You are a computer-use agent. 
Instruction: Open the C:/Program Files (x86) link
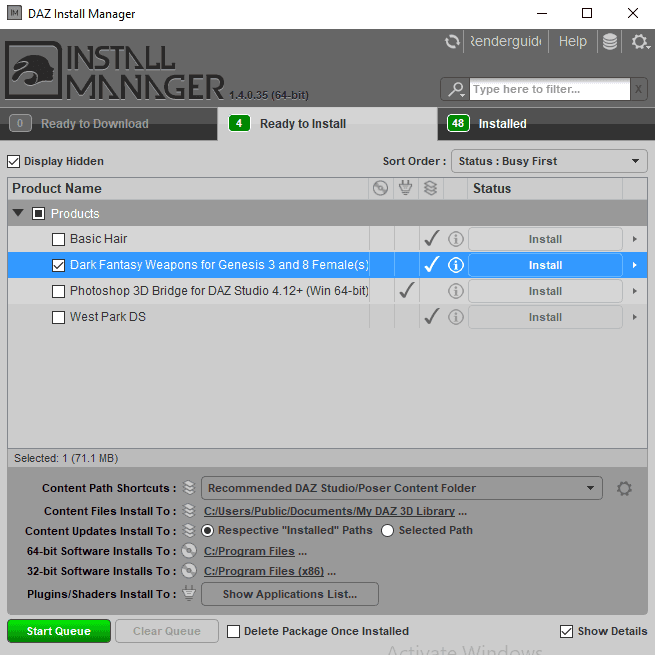tap(264, 571)
